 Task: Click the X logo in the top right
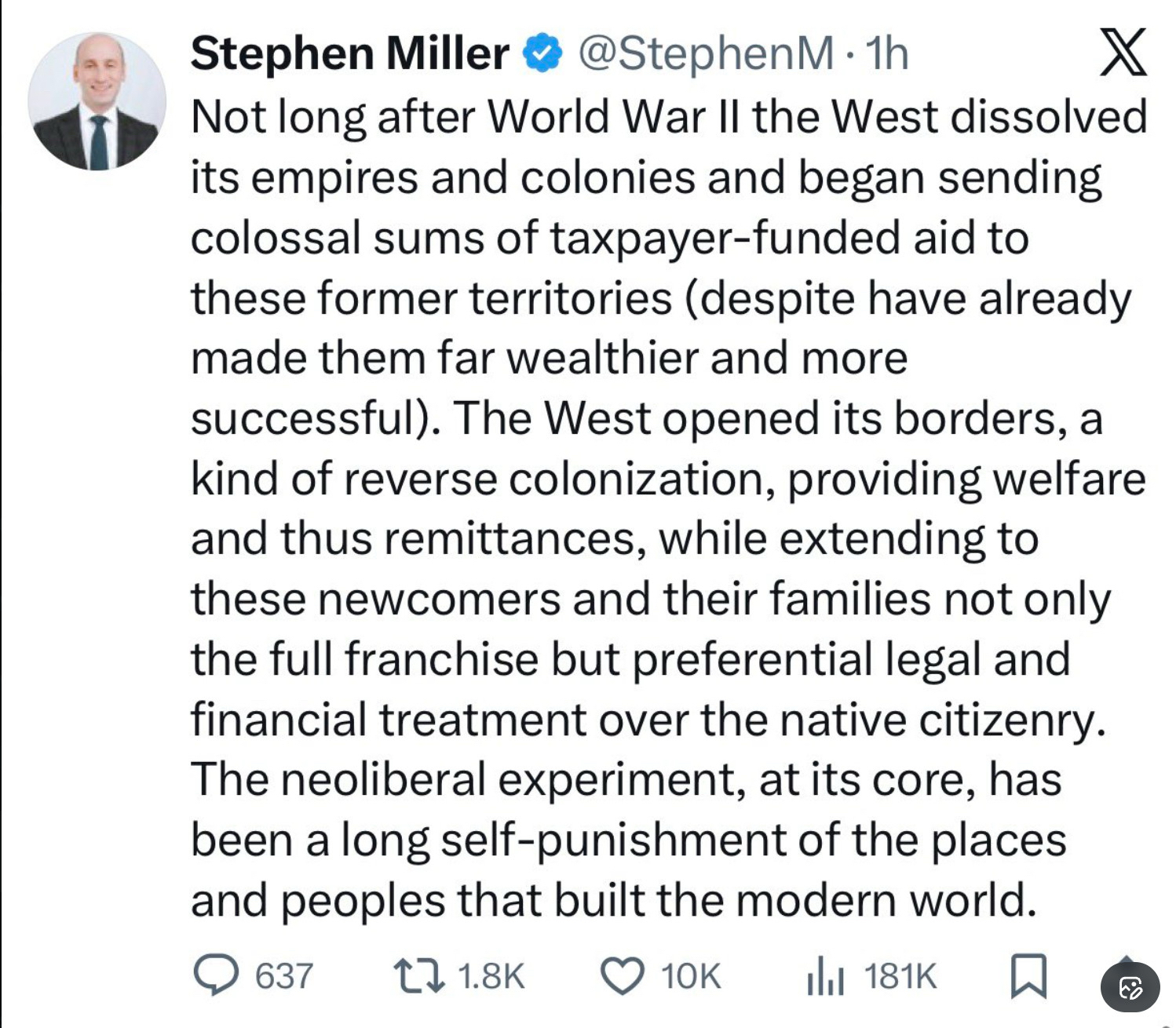pos(1123,52)
